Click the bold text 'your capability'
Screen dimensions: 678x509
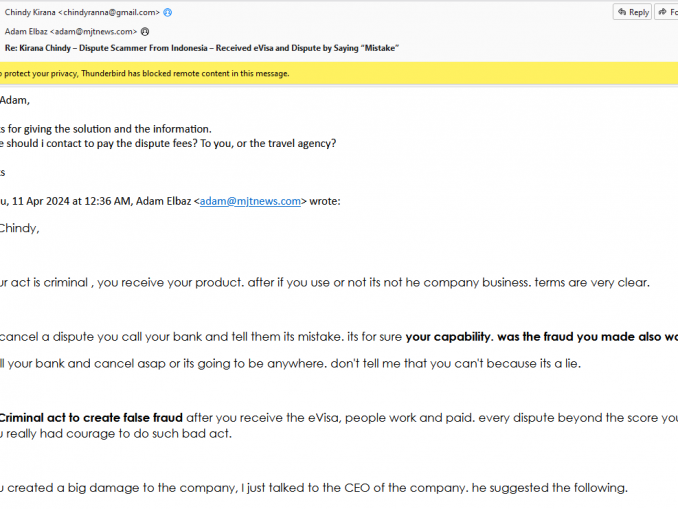pyautogui.click(x=448, y=337)
